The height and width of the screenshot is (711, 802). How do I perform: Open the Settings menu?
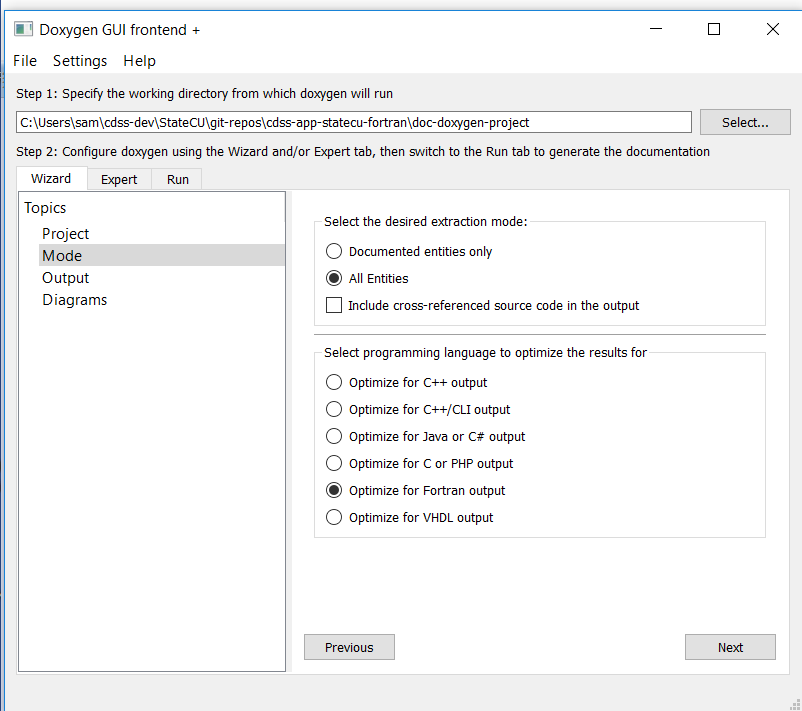click(x=80, y=61)
